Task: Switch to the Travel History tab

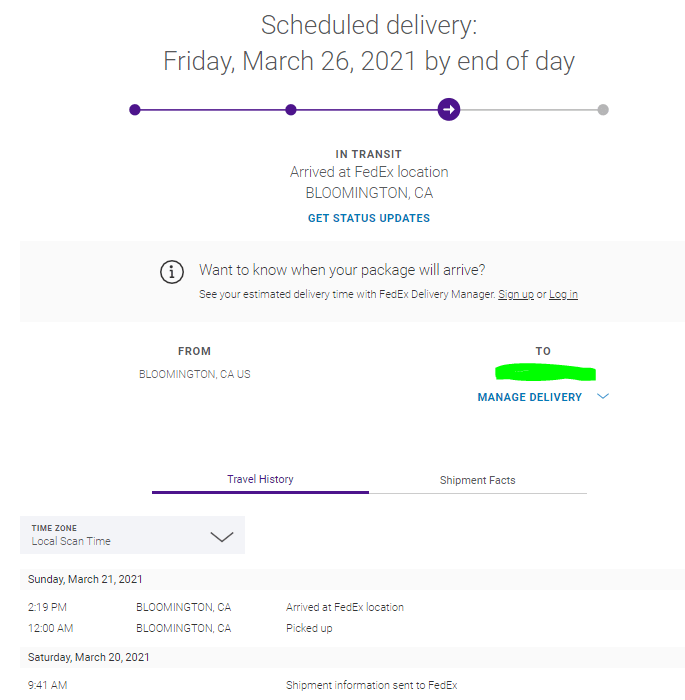Action: point(260,480)
